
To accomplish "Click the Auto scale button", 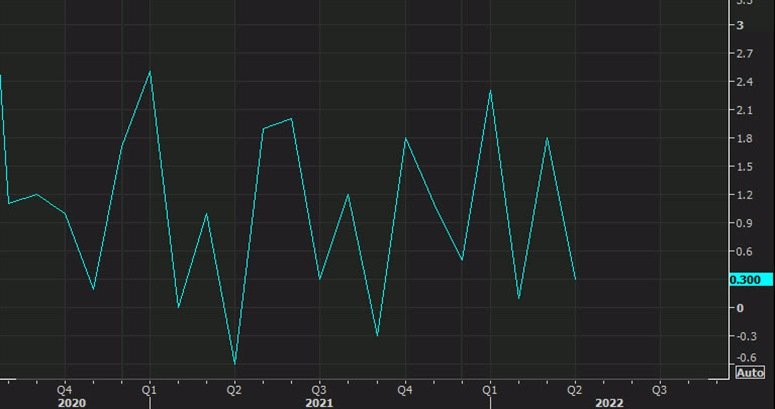I will (750, 372).
